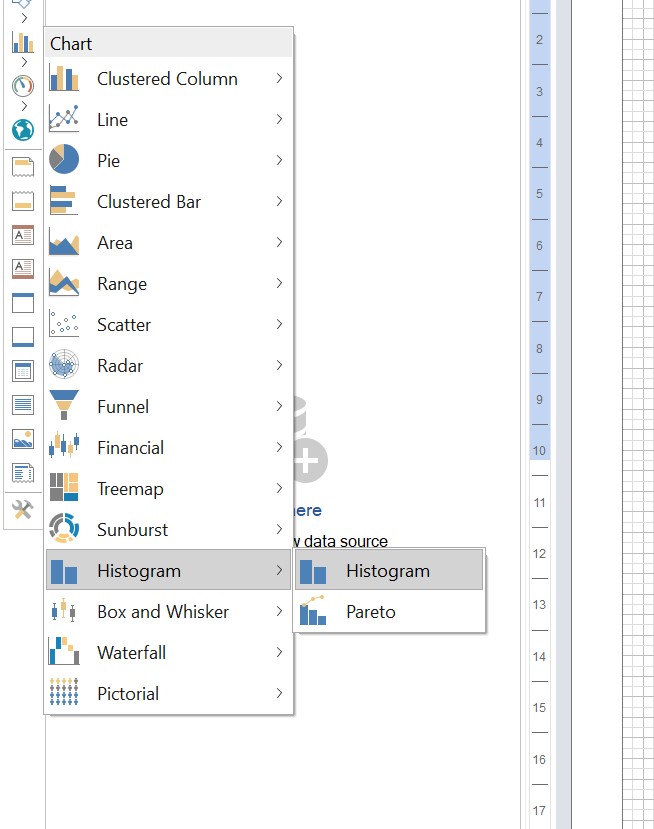Open the Scatter chart submenu
The height and width of the screenshot is (829, 654).
pyautogui.click(x=169, y=325)
